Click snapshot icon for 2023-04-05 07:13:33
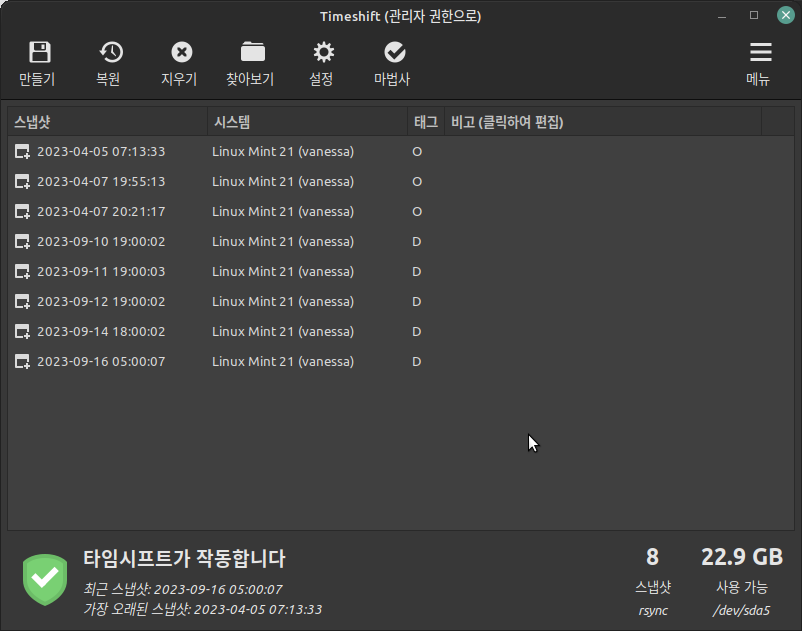The width and height of the screenshot is (802, 631). click(22, 152)
